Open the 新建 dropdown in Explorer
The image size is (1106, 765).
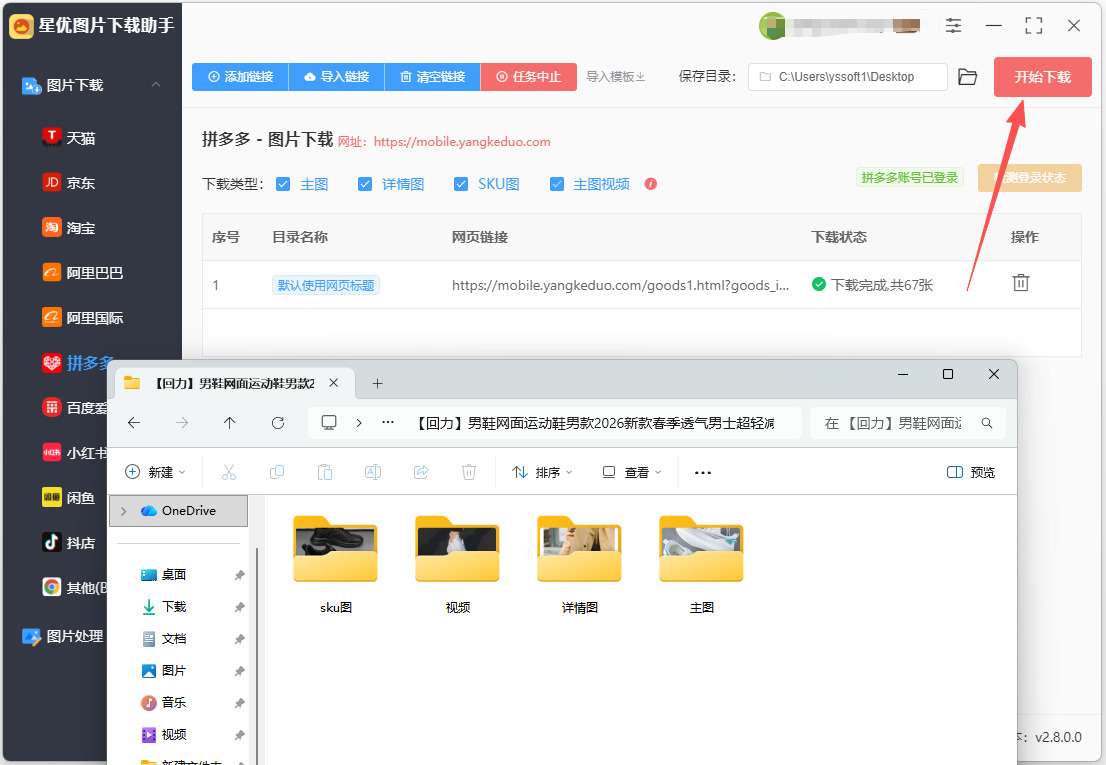tap(155, 472)
